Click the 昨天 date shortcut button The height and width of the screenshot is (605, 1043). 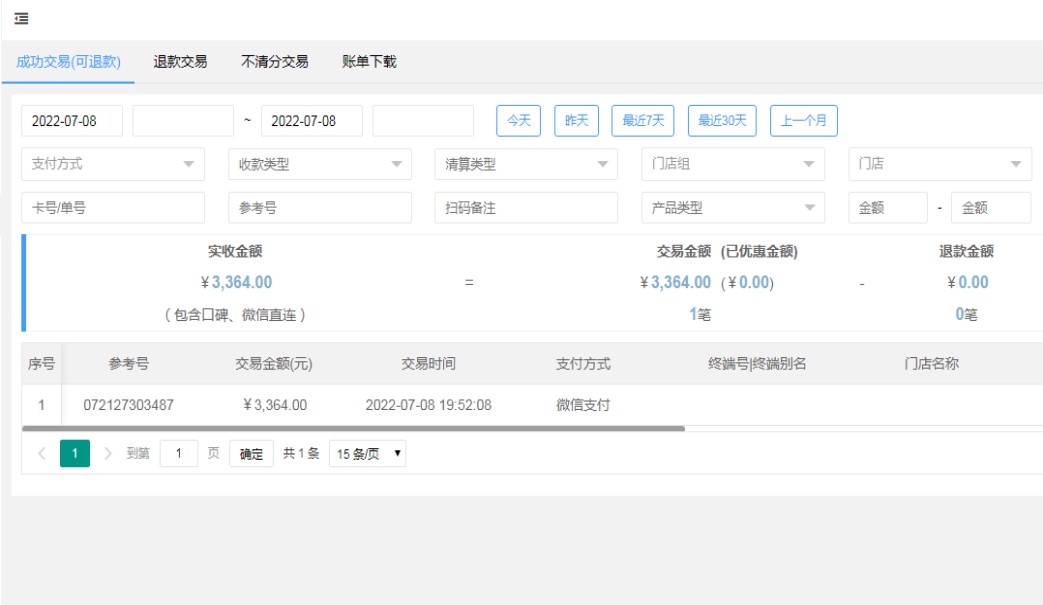point(576,121)
